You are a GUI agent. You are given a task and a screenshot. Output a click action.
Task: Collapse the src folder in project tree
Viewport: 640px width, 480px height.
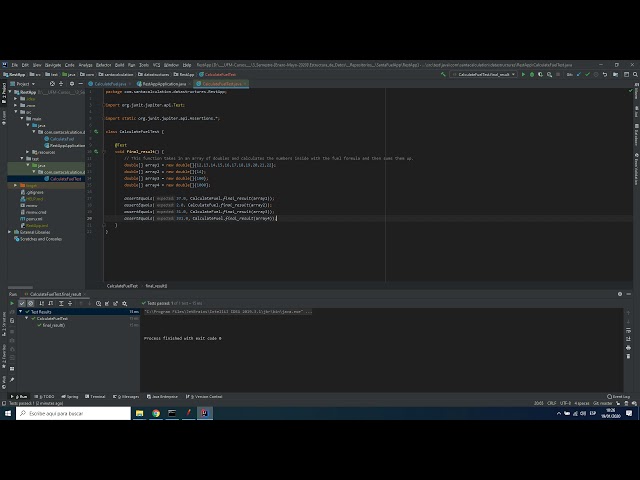[16, 112]
